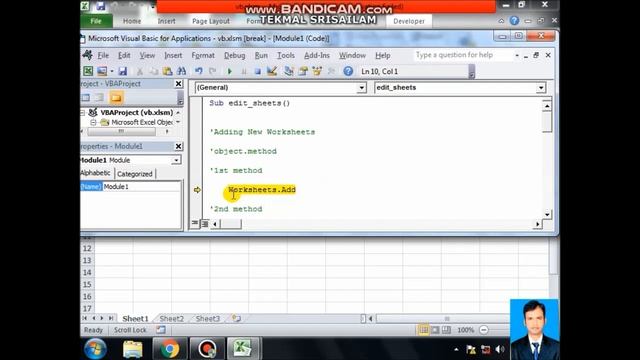Click the Worksheets.Add code line
The height and width of the screenshot is (360, 640).
(262, 190)
